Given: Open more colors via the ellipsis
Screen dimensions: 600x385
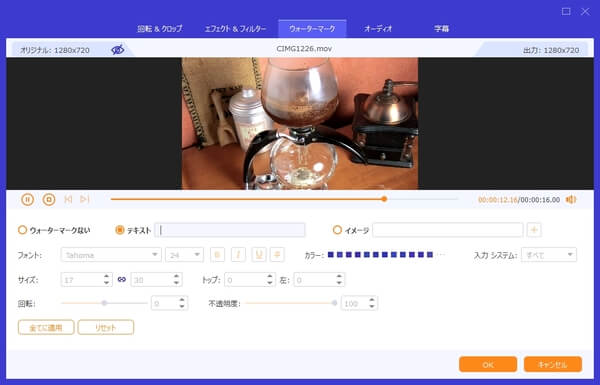Looking at the screenshot, I should (441, 254).
